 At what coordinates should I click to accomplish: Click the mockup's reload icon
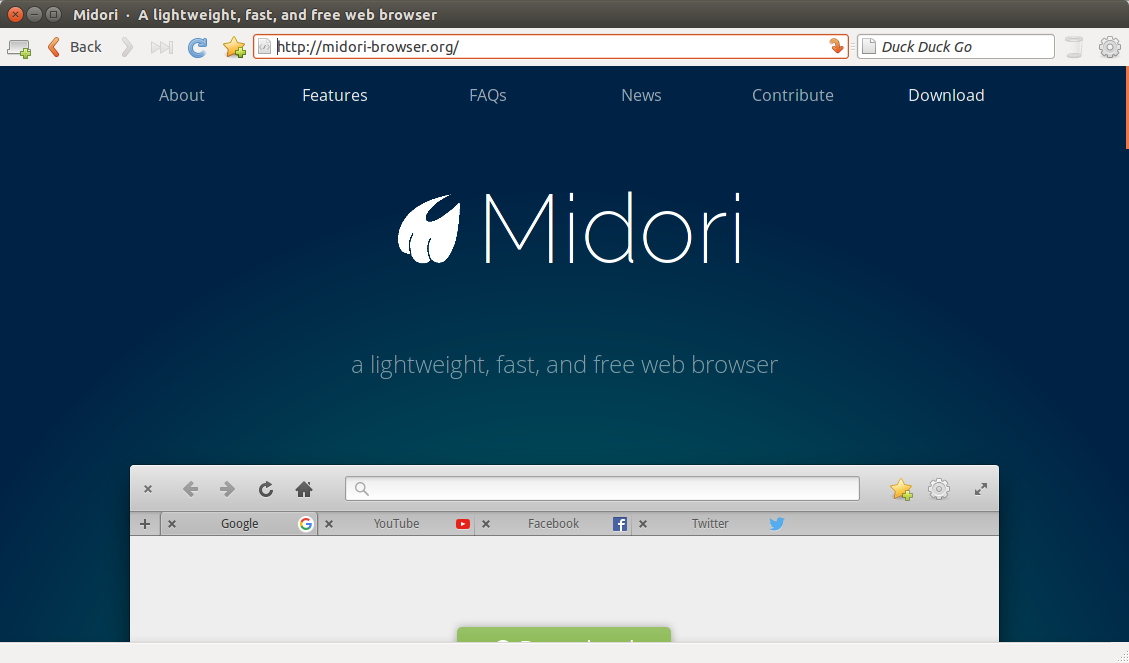(x=266, y=489)
